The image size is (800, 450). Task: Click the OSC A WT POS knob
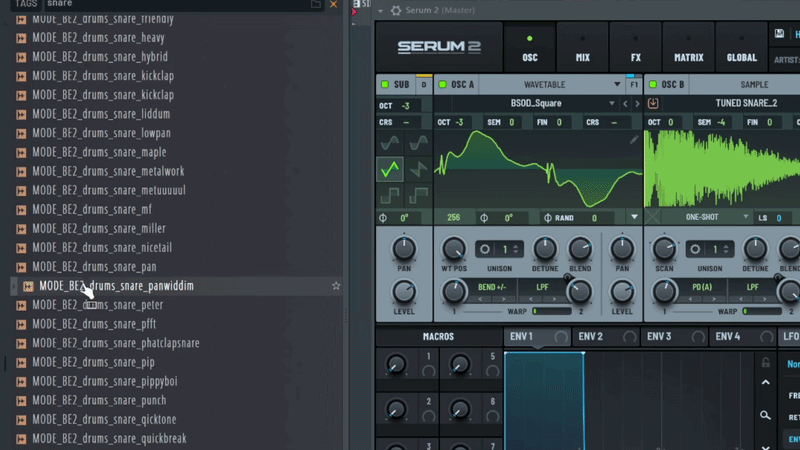453,249
